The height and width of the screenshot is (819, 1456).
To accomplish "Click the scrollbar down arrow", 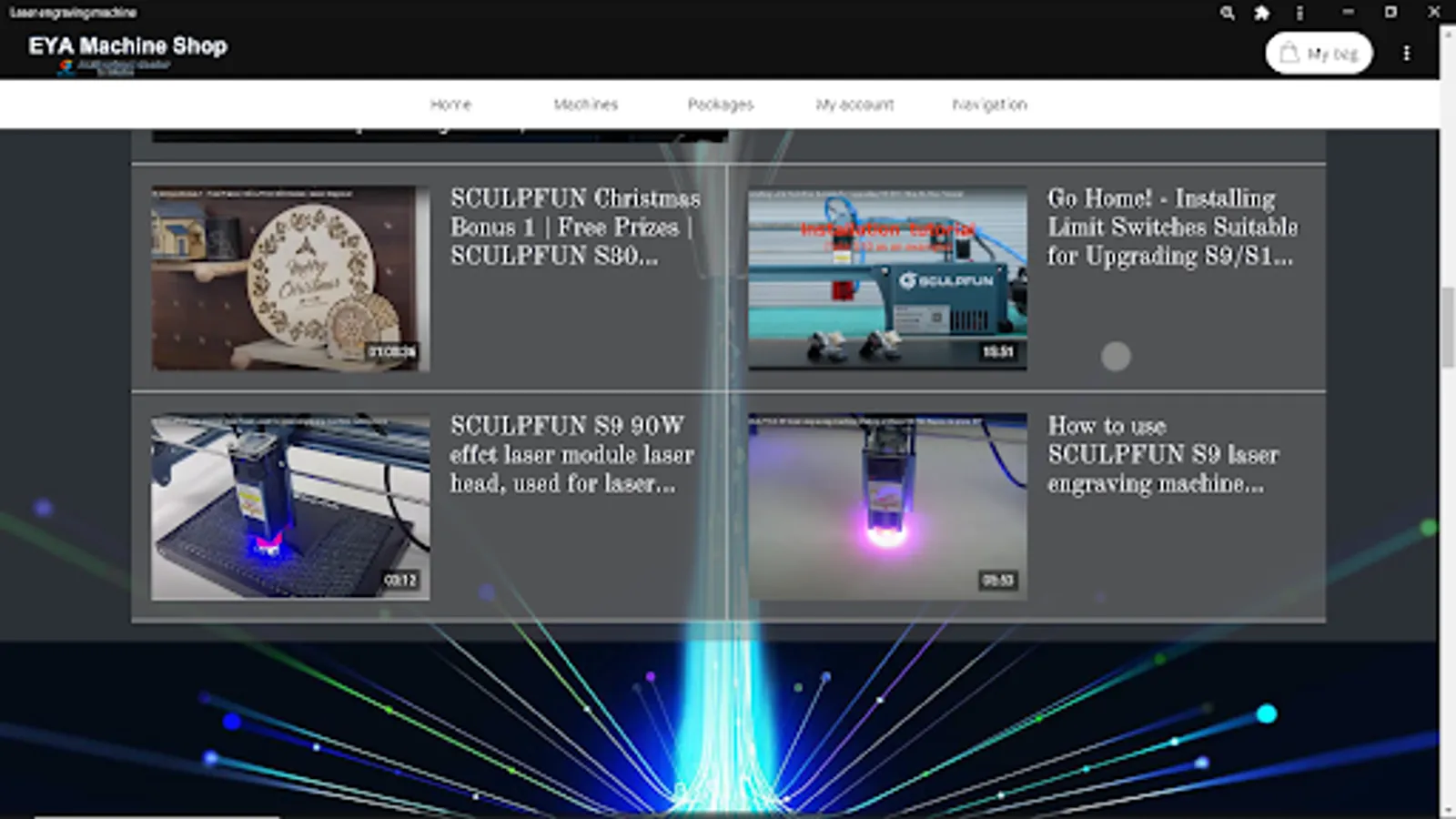I will pyautogui.click(x=1448, y=811).
